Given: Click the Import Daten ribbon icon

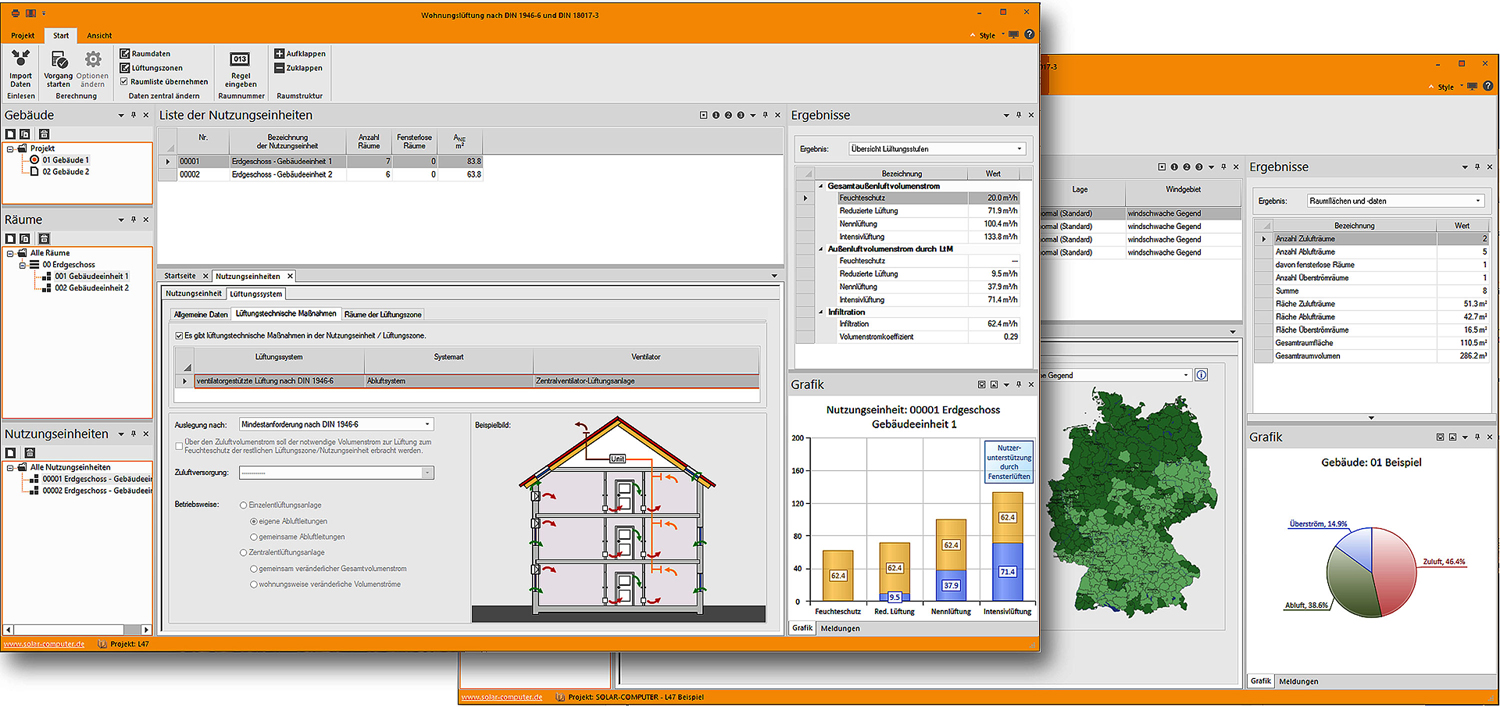Looking at the screenshot, I should click(x=20, y=60).
